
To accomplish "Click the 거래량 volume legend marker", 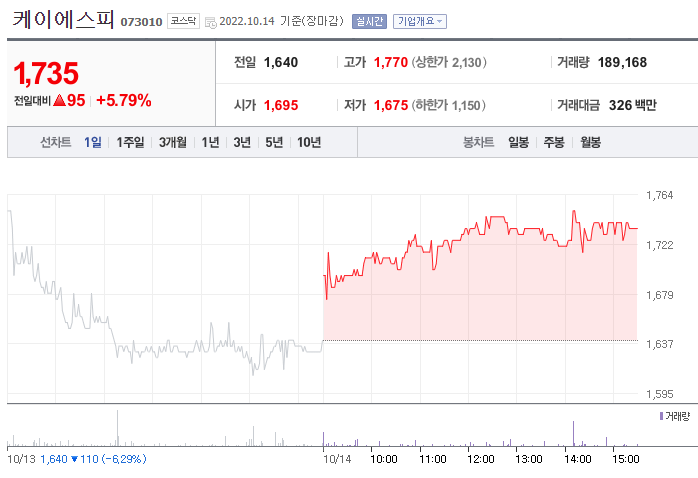I will (661, 416).
